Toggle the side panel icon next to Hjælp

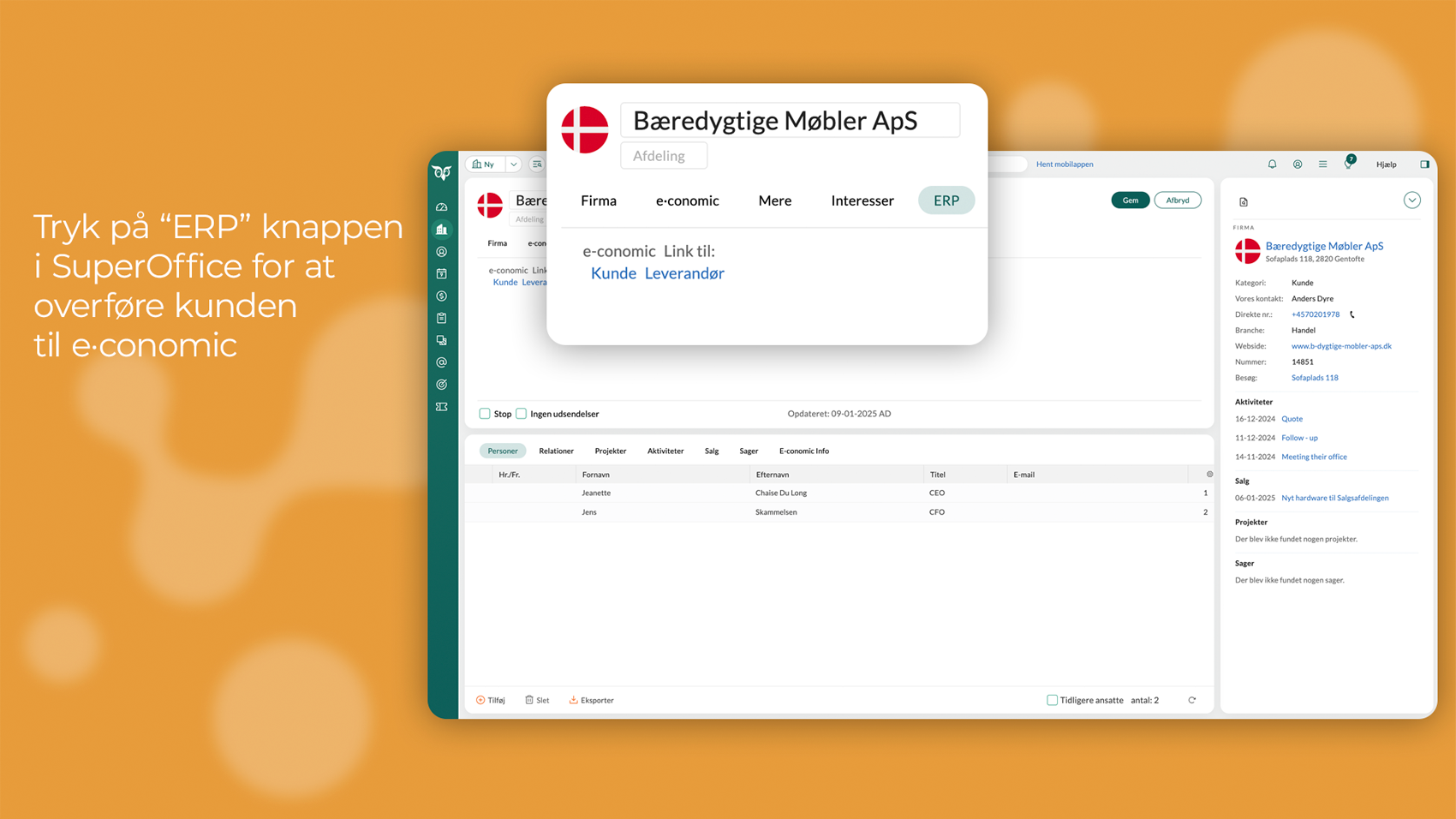click(1424, 164)
